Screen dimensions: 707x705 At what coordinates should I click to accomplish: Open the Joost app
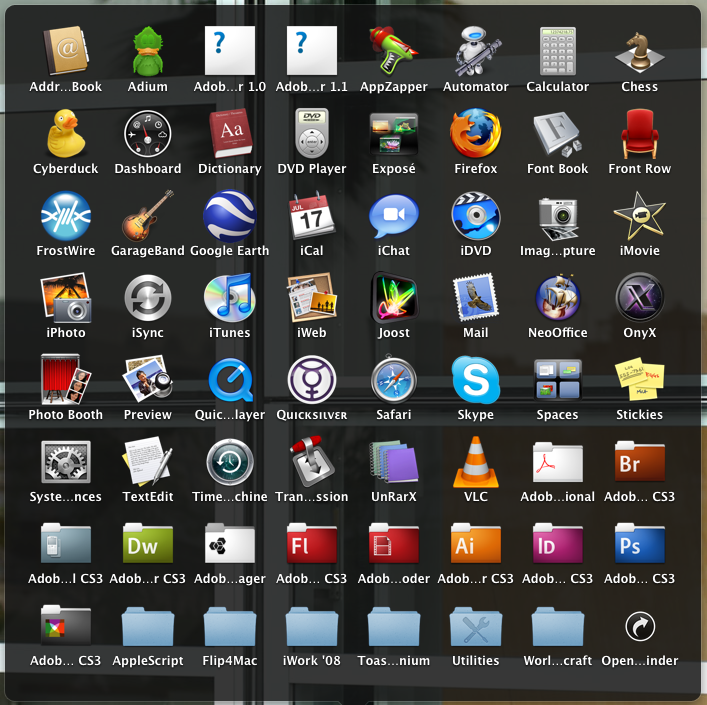click(394, 298)
